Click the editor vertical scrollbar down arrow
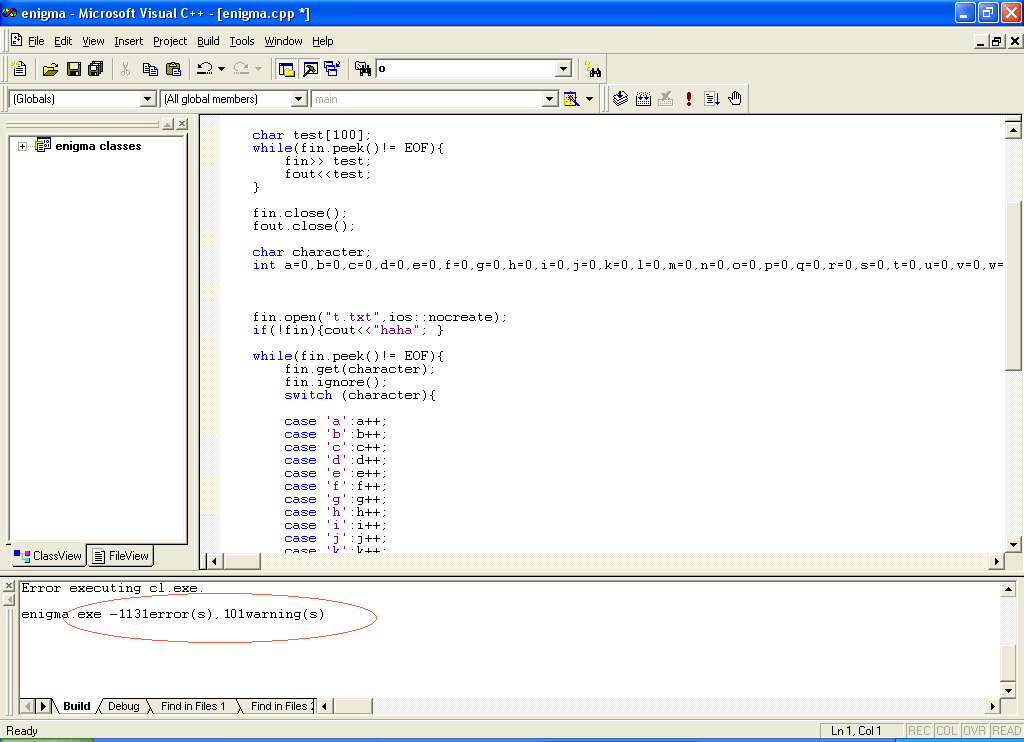The width and height of the screenshot is (1024, 742). [1013, 544]
